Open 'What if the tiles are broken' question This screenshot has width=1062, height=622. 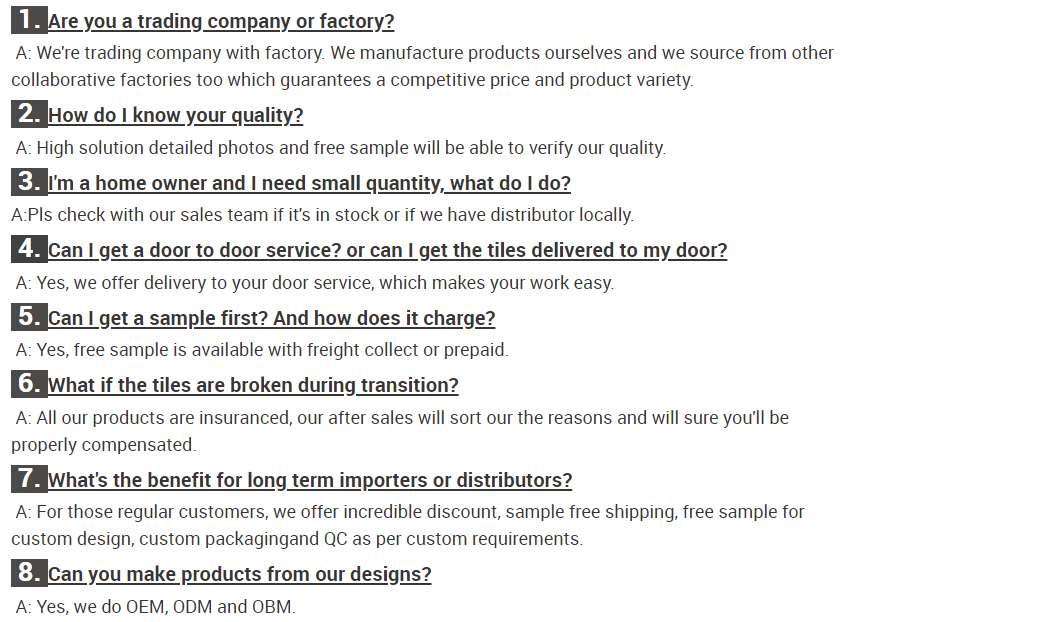(x=253, y=386)
